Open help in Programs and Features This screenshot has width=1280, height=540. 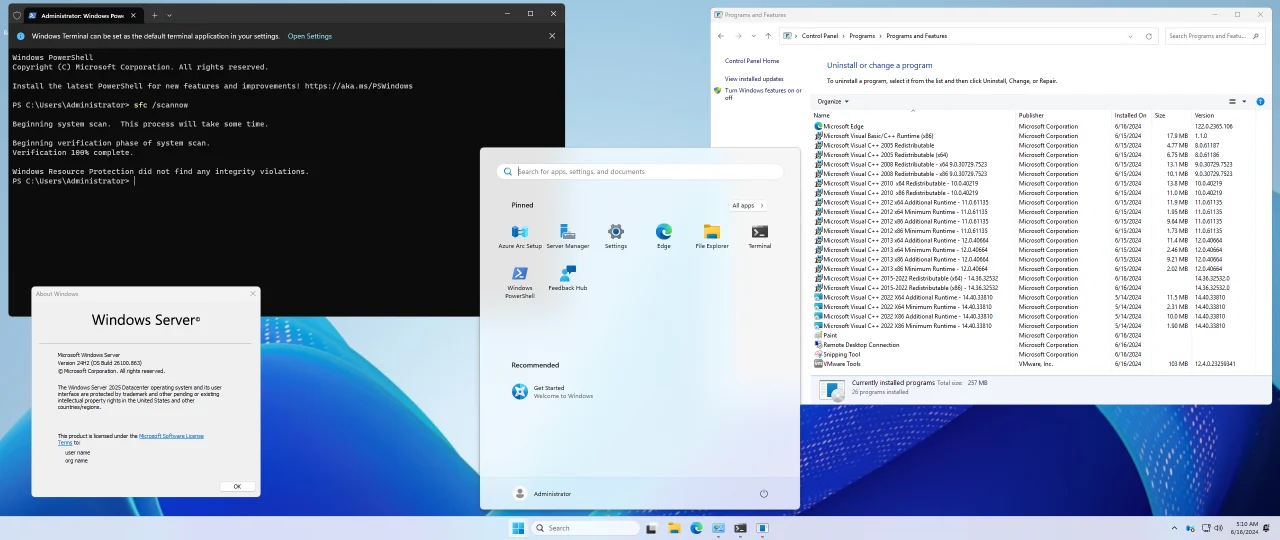(x=1260, y=101)
